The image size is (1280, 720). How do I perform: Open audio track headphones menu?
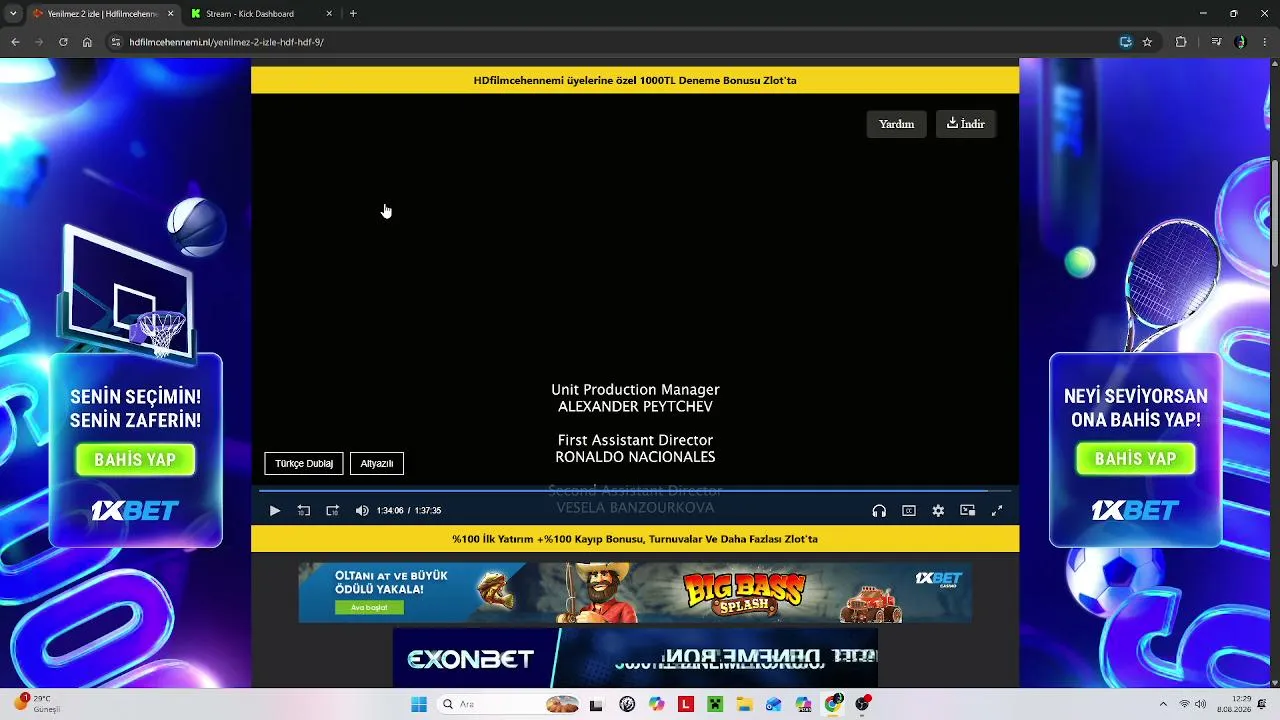click(x=879, y=511)
